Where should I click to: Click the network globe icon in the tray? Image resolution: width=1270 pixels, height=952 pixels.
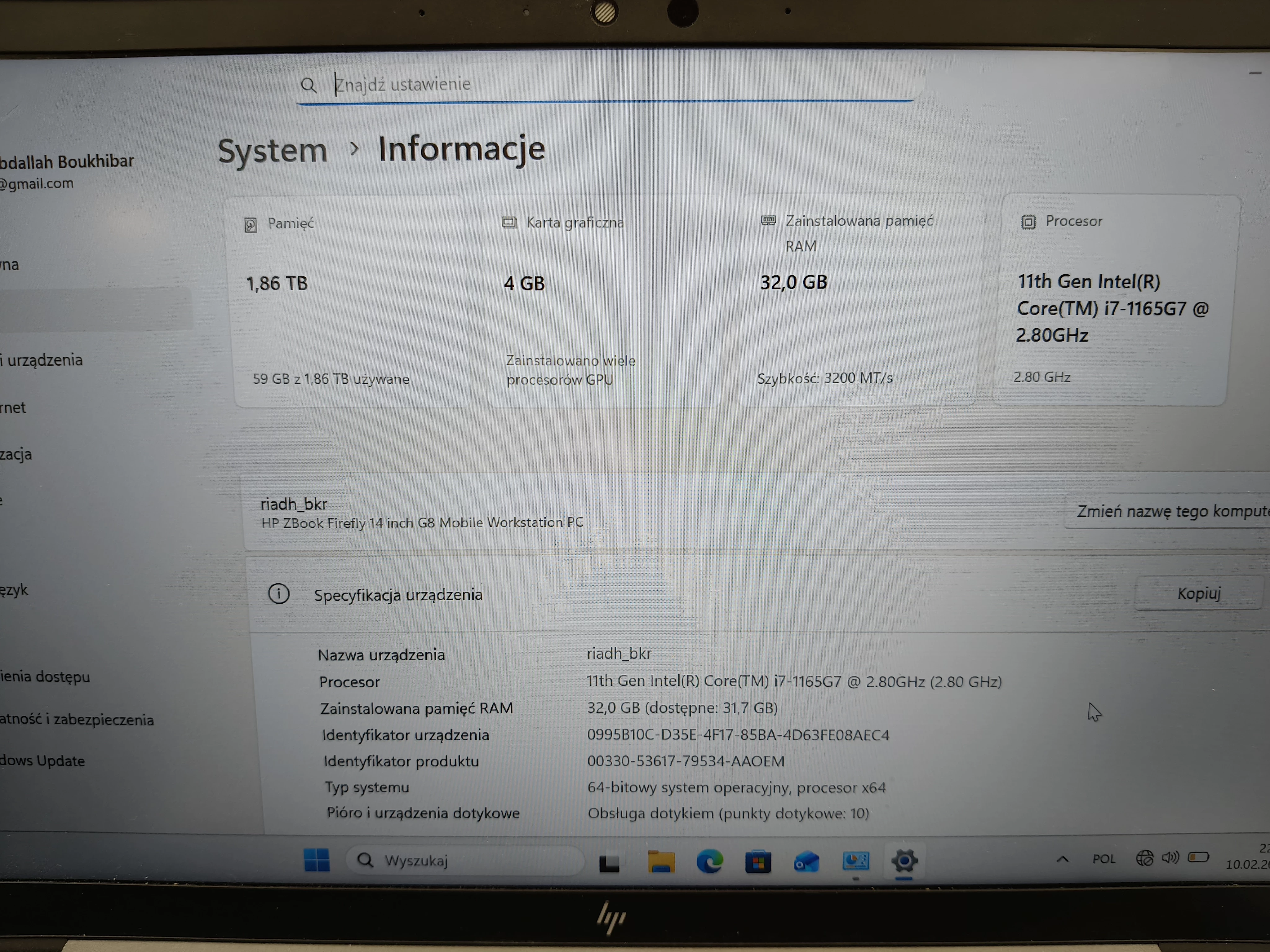coord(1145,858)
